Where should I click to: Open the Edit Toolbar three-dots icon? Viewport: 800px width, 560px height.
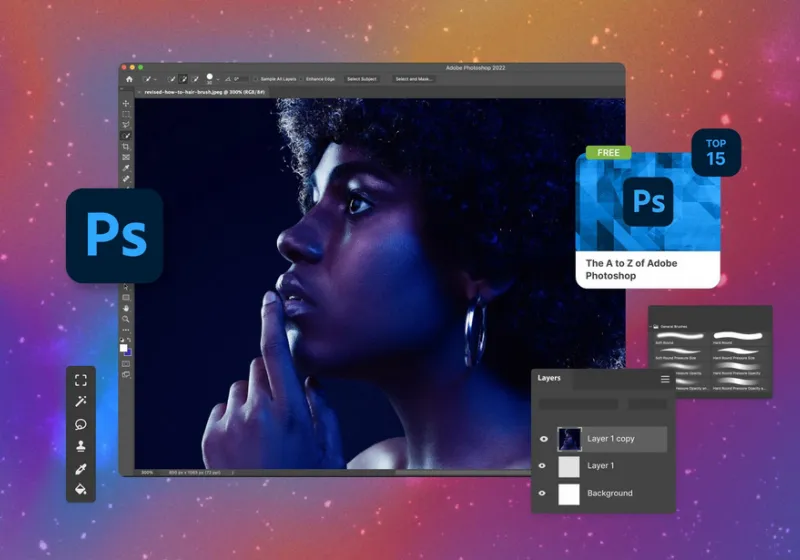click(x=126, y=330)
